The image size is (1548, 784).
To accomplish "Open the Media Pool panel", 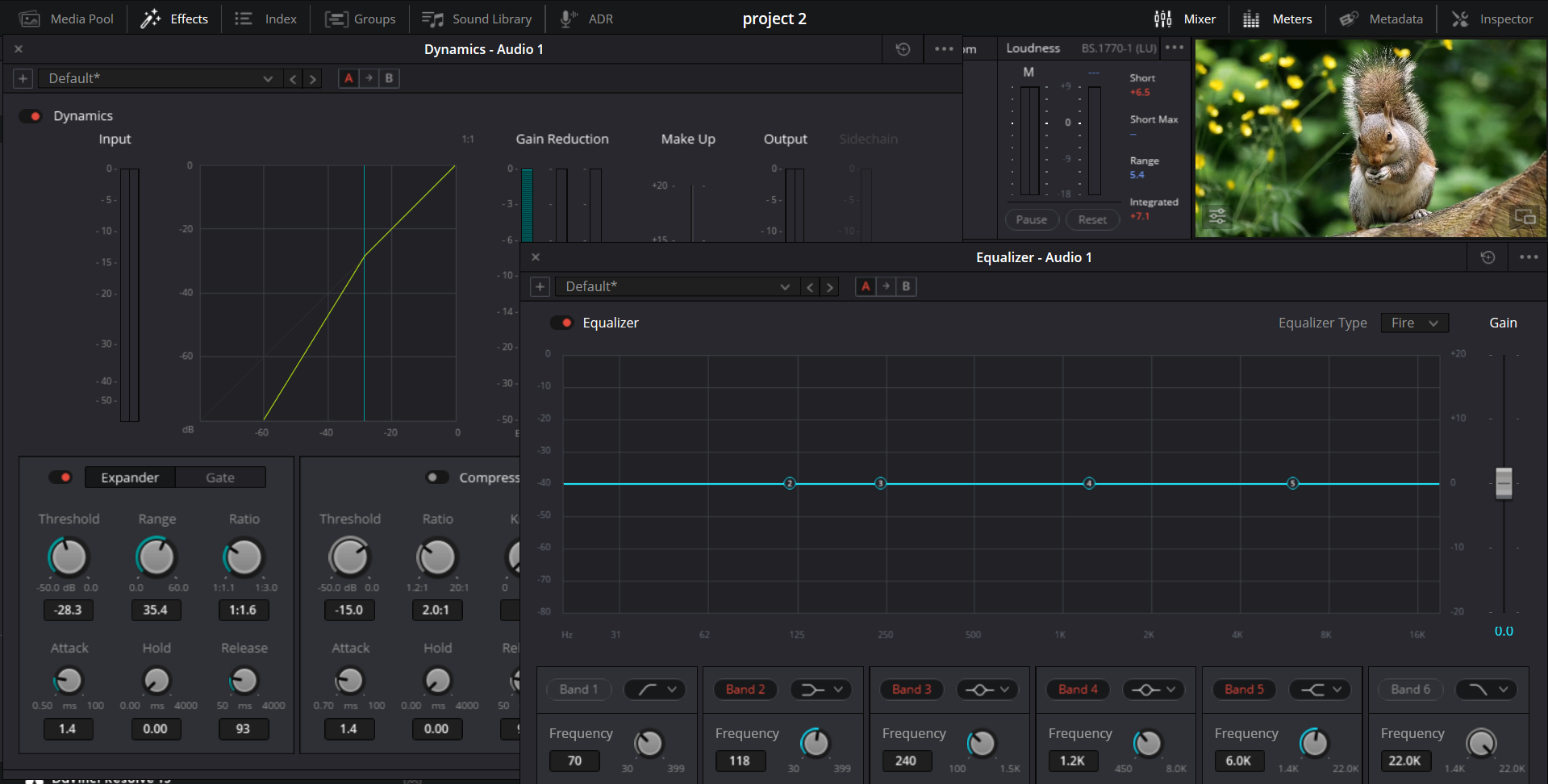I will click(x=66, y=19).
